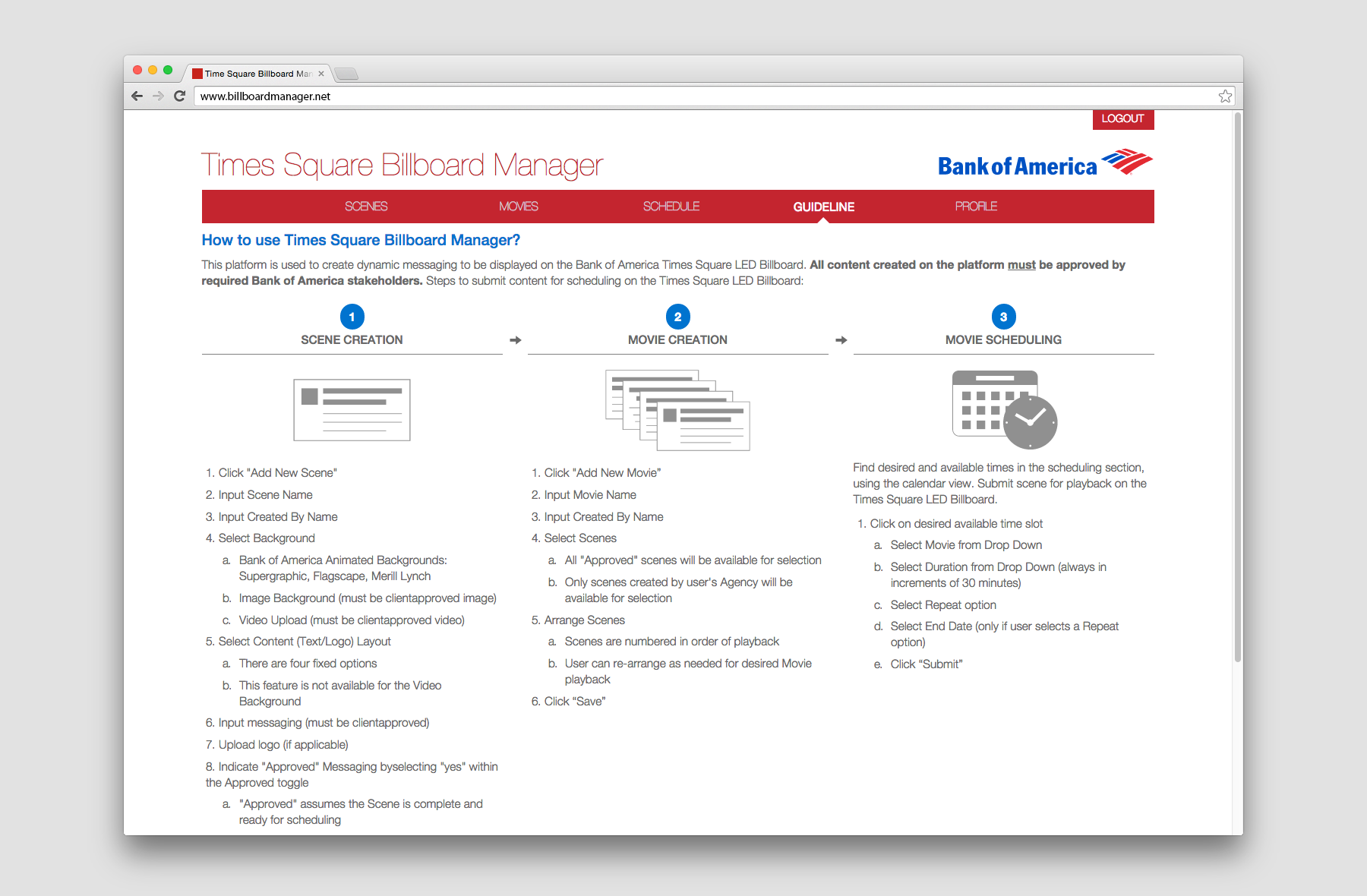Click the SCENE CREATION heading
Screen dimensions: 1367x896
click(x=352, y=340)
